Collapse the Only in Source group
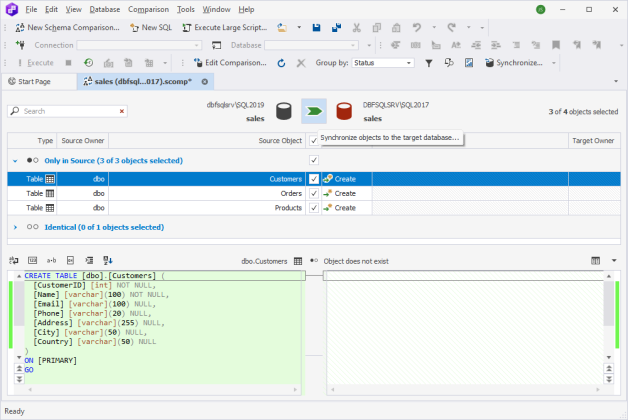The height and width of the screenshot is (420, 628). [15, 161]
